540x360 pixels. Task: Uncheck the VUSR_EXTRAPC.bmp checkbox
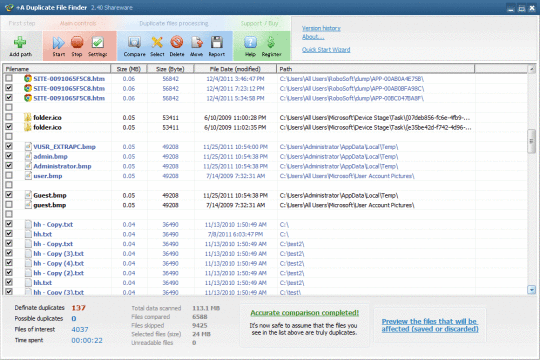9,146
